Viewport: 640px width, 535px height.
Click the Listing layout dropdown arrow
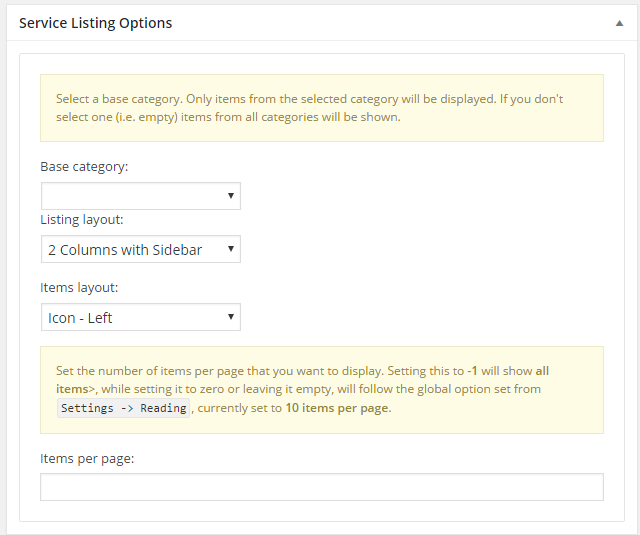point(231,249)
